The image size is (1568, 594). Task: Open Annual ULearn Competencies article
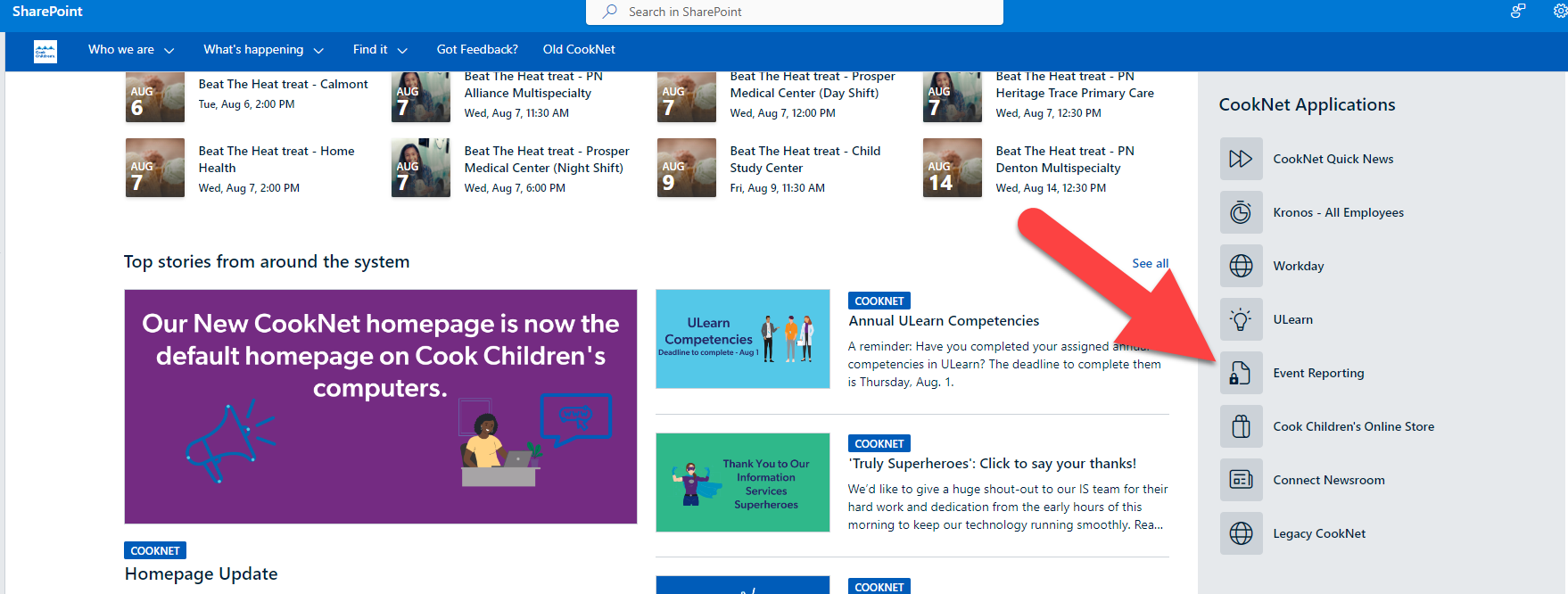point(944,321)
